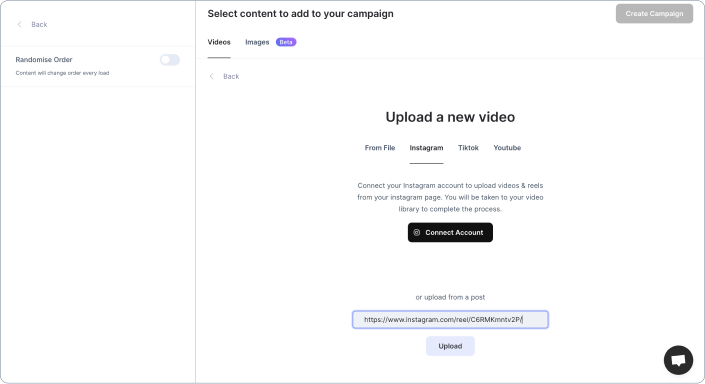
Task: Toggle the Randomise Order switch
Action: tap(170, 60)
